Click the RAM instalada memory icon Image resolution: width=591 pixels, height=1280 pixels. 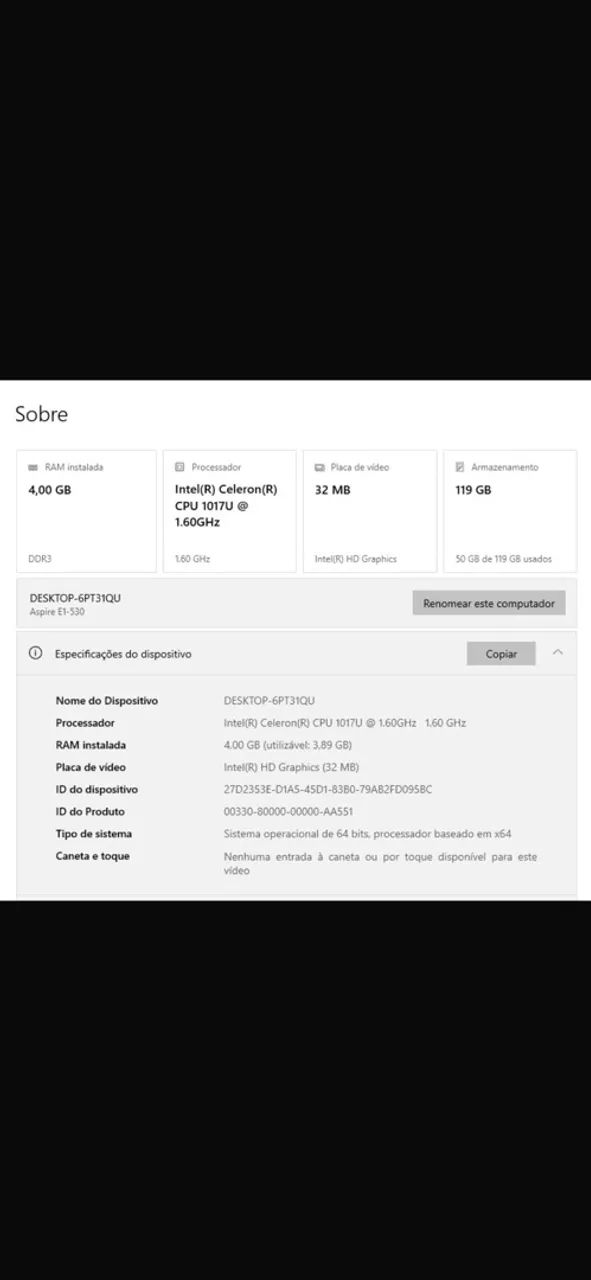(x=33, y=467)
